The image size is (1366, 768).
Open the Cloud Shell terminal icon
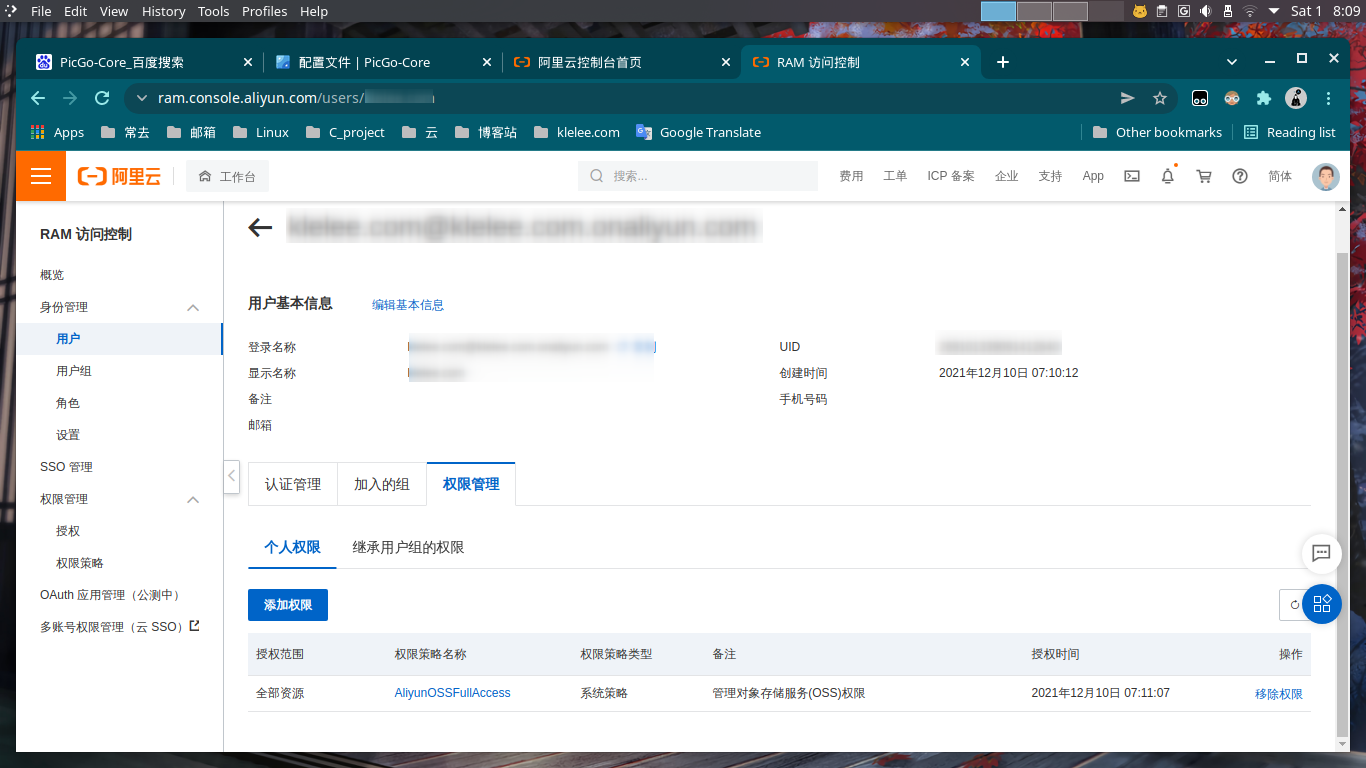pyautogui.click(x=1132, y=176)
